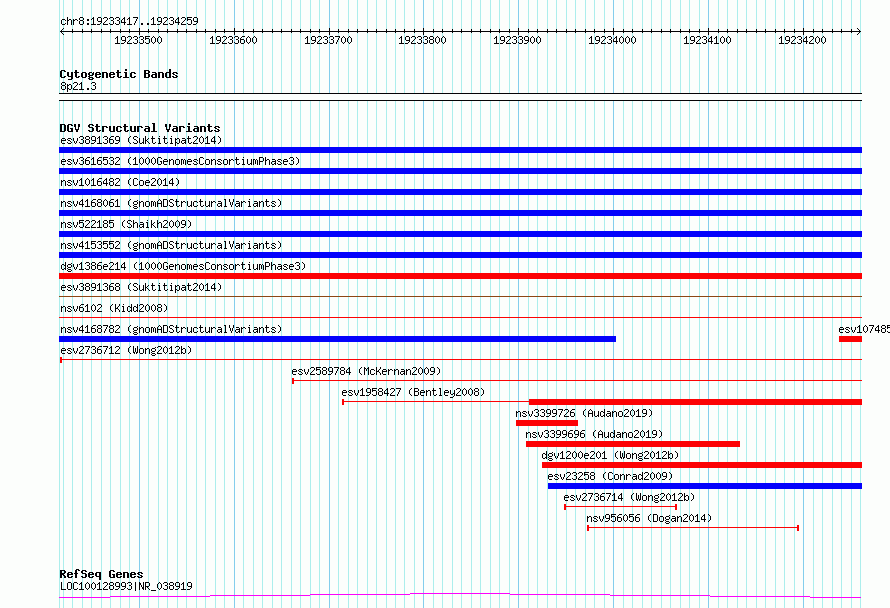
Task: Click the thick red esv1958427 bar
Action: (695, 402)
